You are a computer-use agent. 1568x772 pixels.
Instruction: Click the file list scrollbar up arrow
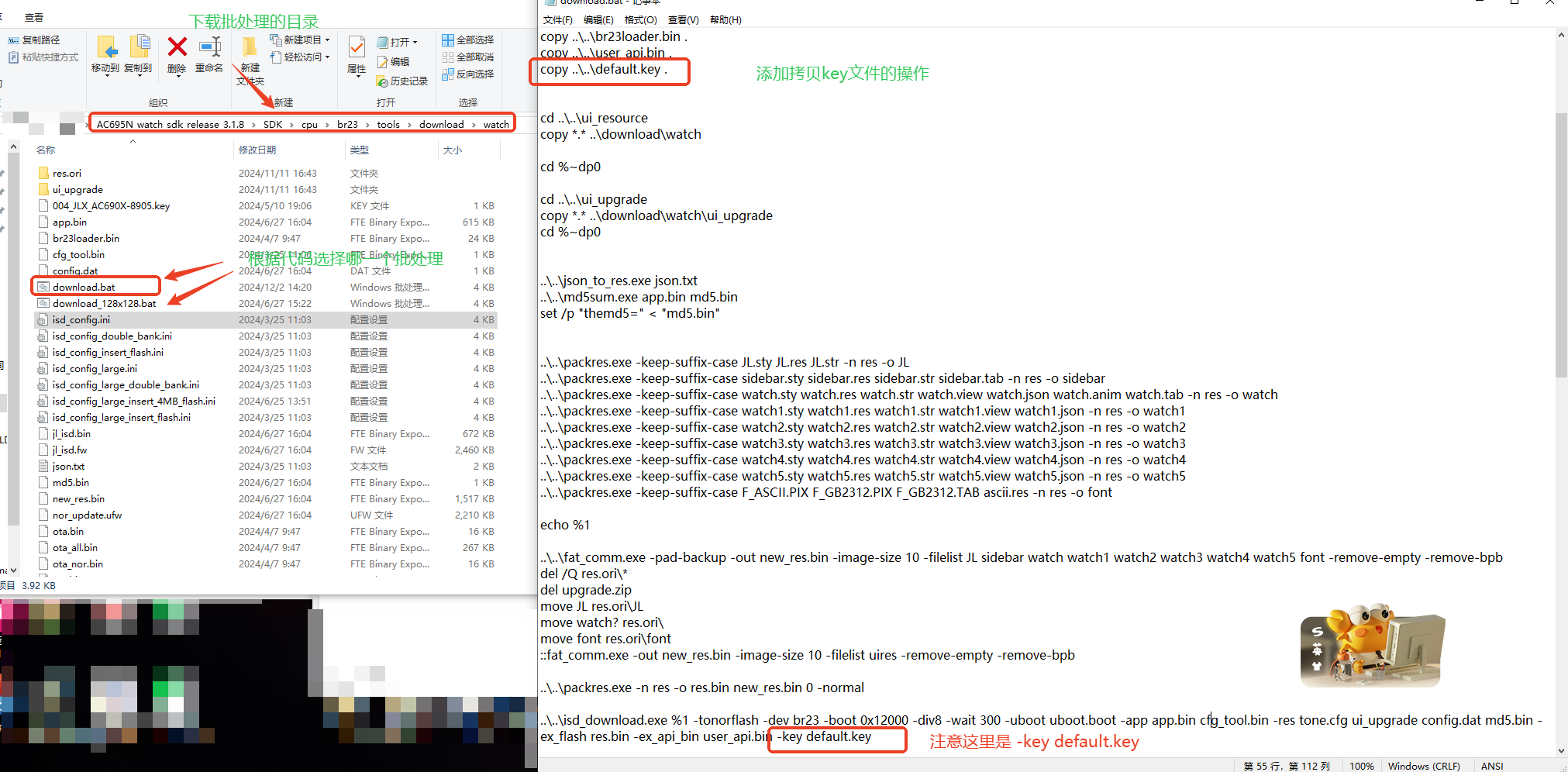(x=13, y=146)
